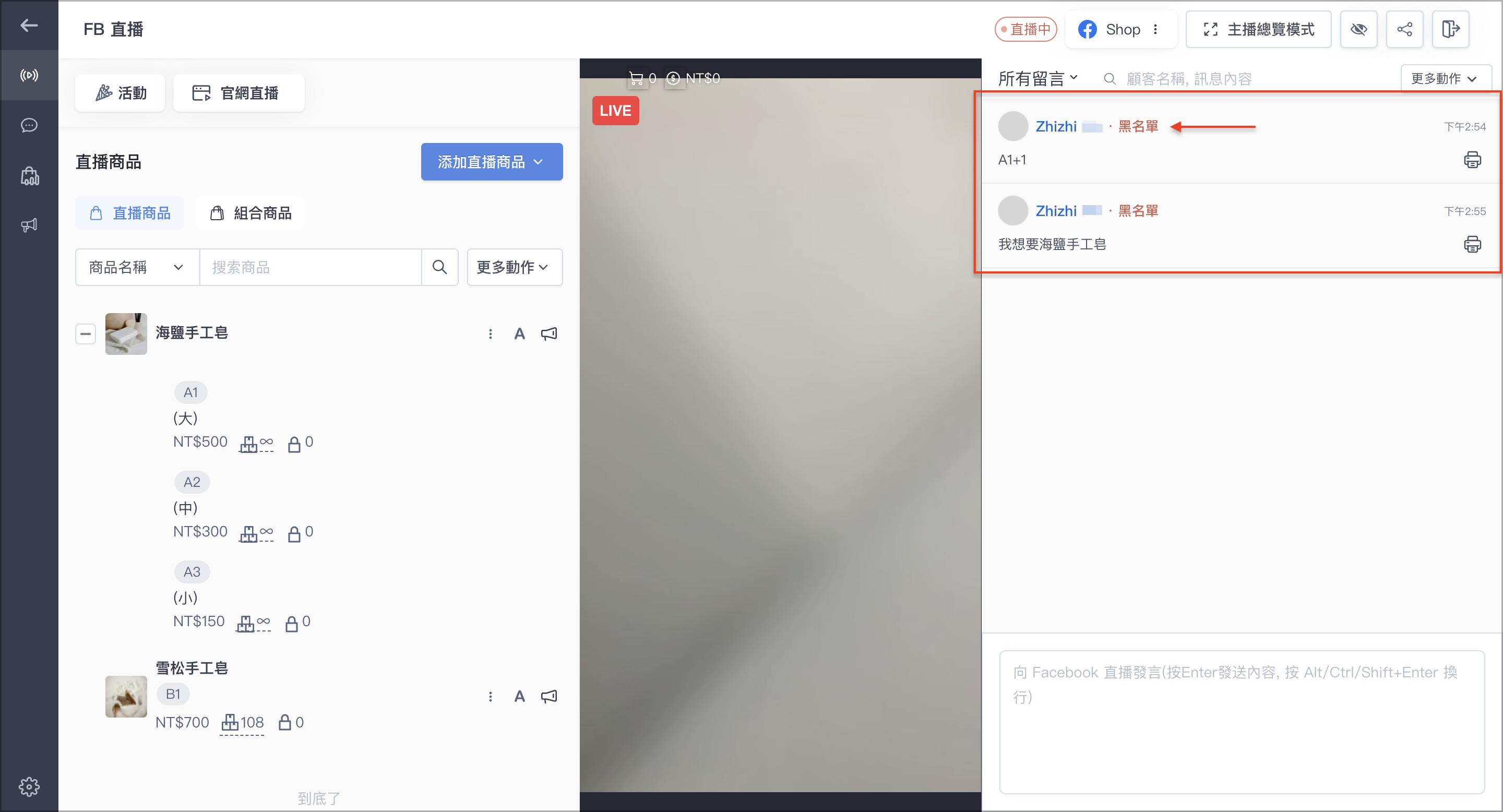Click the A2 lock quantity icon
This screenshot has height=812, width=1503.
(x=294, y=533)
